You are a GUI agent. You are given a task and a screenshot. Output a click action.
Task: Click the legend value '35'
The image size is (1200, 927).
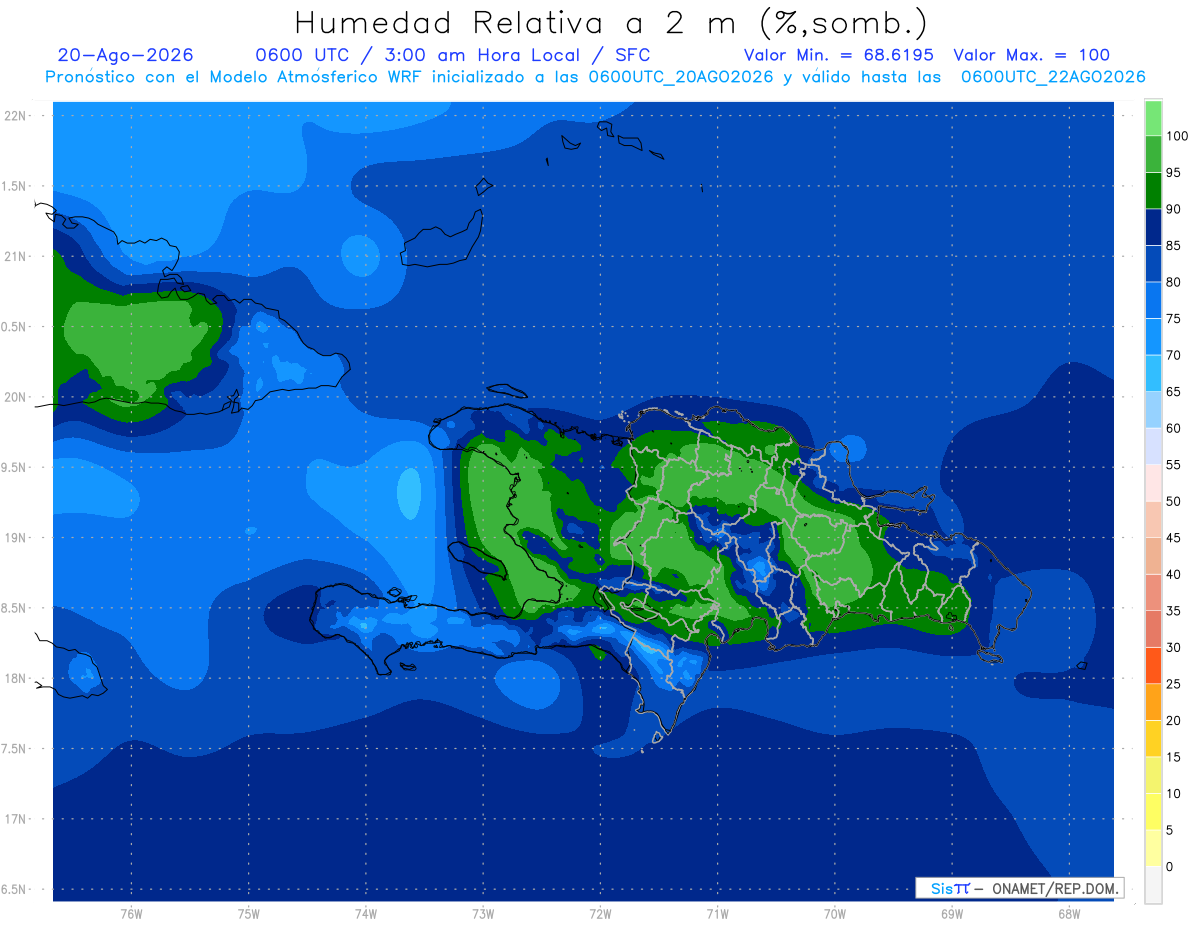(x=1173, y=611)
